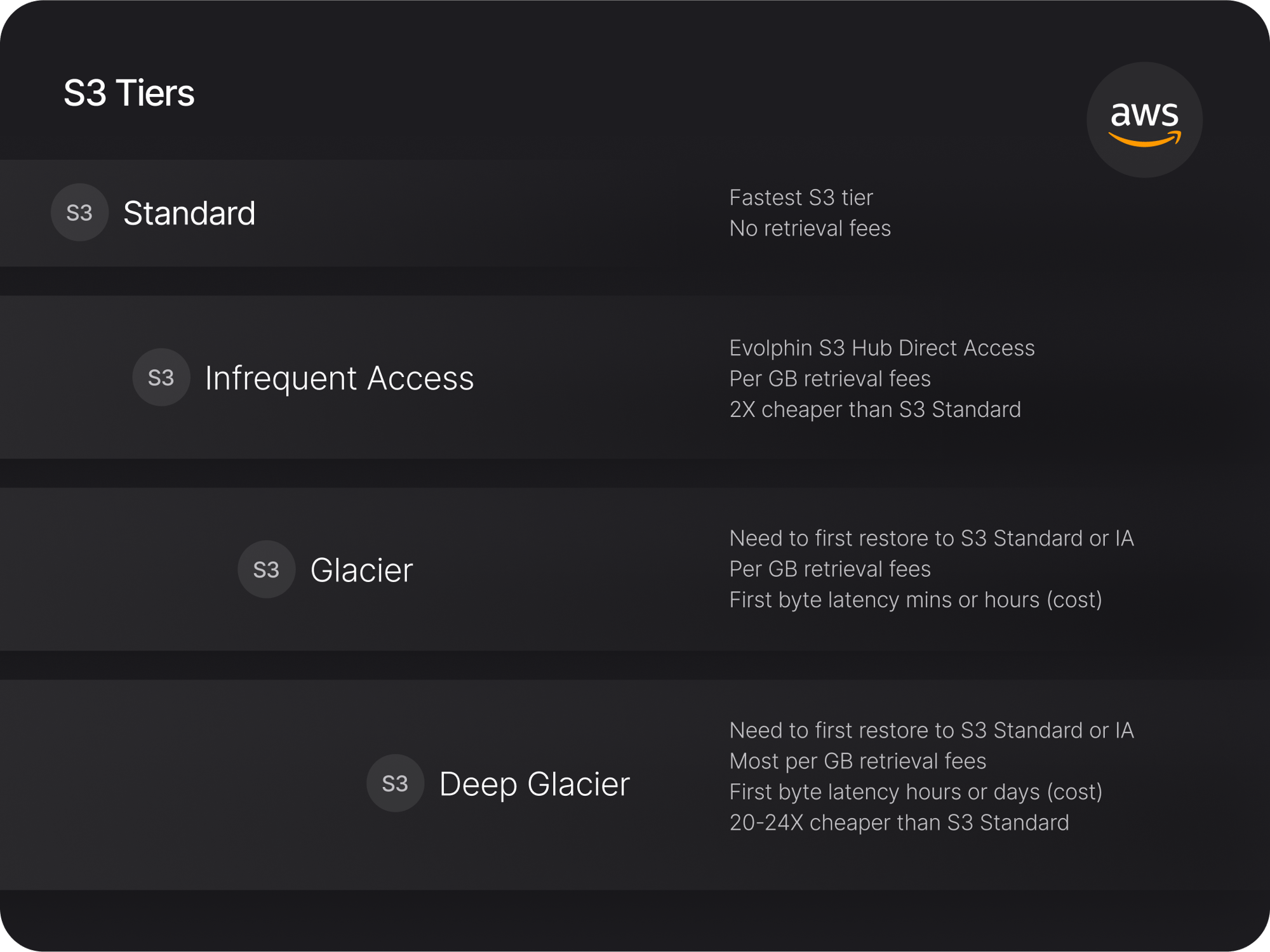The image size is (1270, 952).
Task: Select the S3 badge beside Infrequent Access
Action: pyautogui.click(x=161, y=378)
